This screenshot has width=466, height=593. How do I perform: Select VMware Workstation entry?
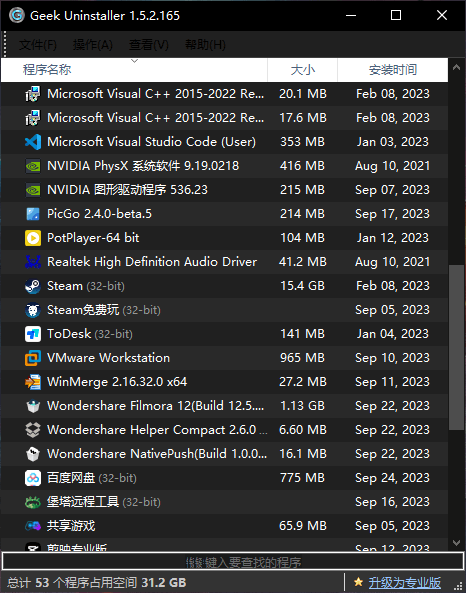tap(224, 358)
